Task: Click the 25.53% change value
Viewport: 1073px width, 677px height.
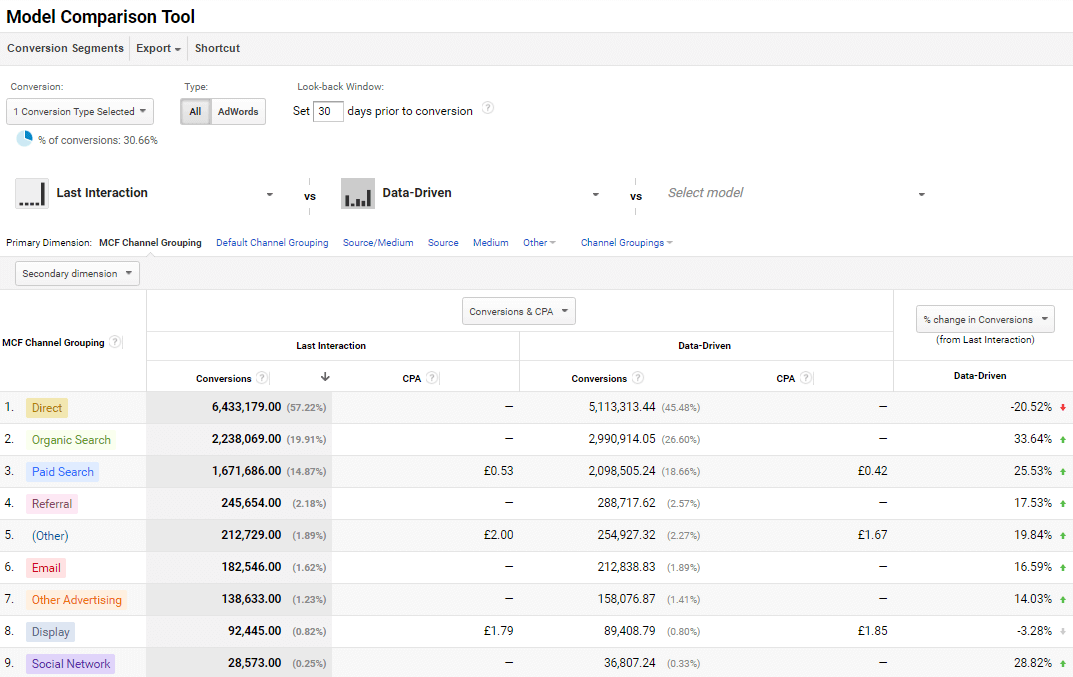Action: [1033, 471]
